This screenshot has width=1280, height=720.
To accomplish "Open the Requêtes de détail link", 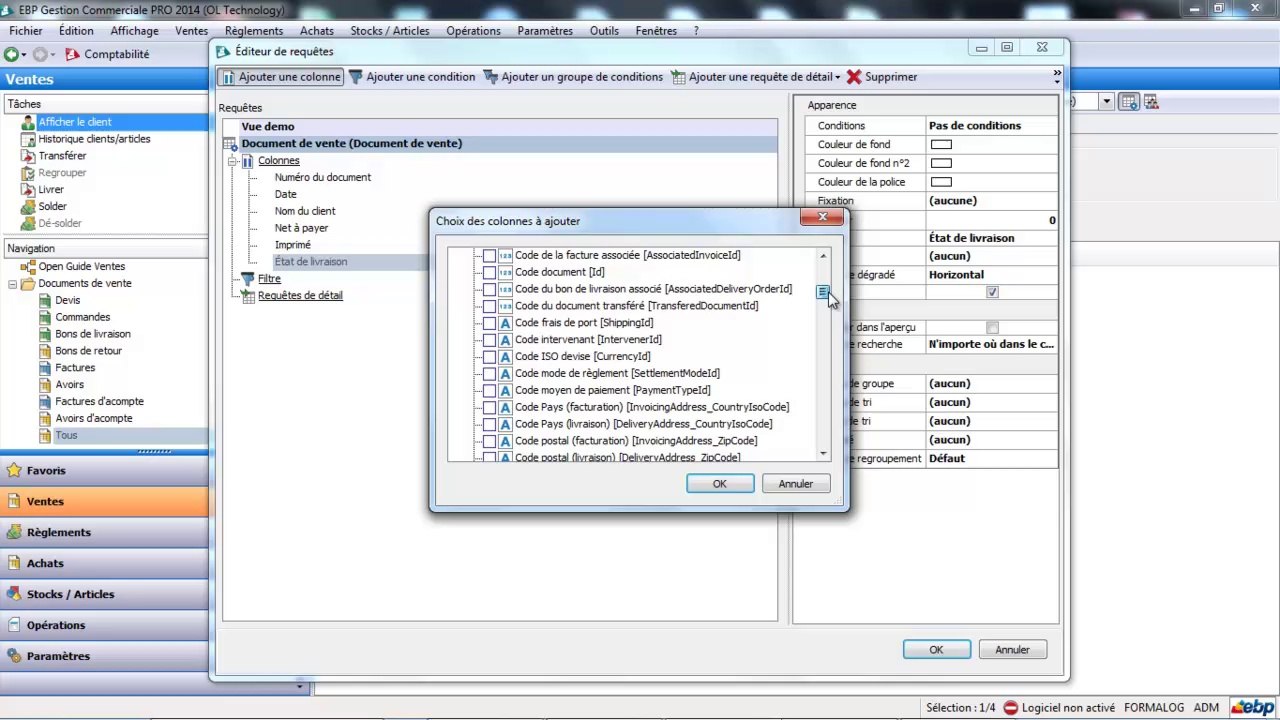I will [x=300, y=296].
